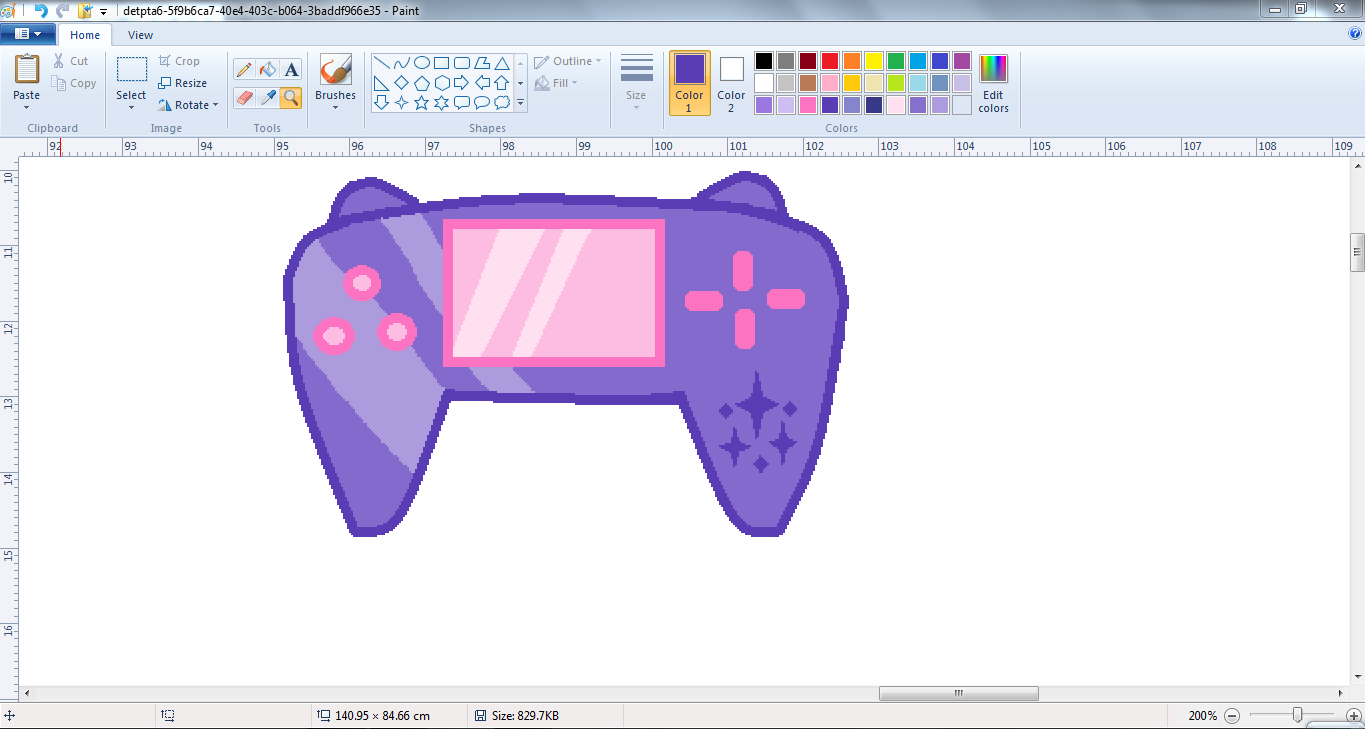Click the Undo arrow in title bar
This screenshot has height=729, width=1365.
[x=41, y=10]
